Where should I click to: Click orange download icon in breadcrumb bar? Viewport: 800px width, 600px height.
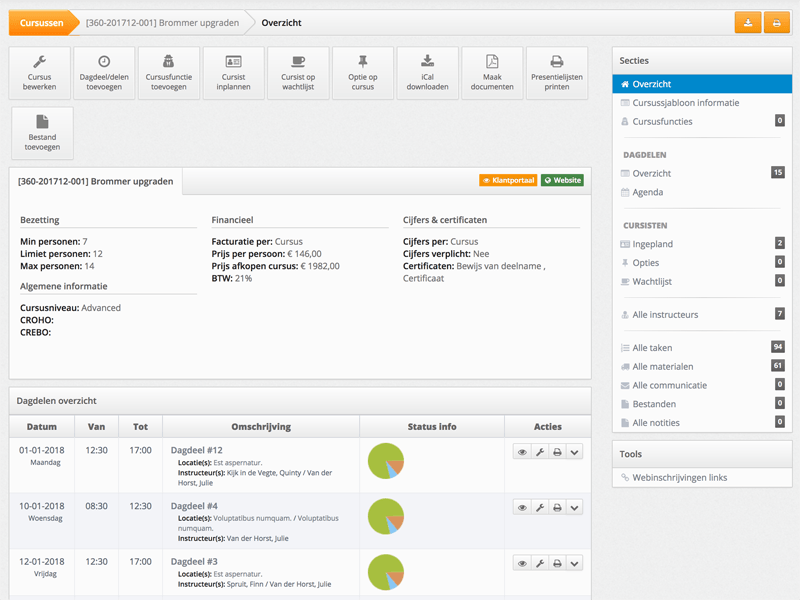click(x=748, y=23)
